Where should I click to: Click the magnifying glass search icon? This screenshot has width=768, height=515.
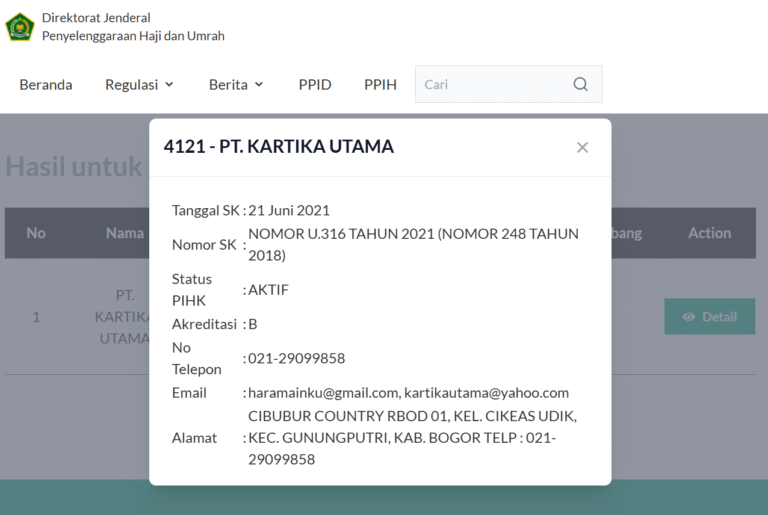(580, 85)
